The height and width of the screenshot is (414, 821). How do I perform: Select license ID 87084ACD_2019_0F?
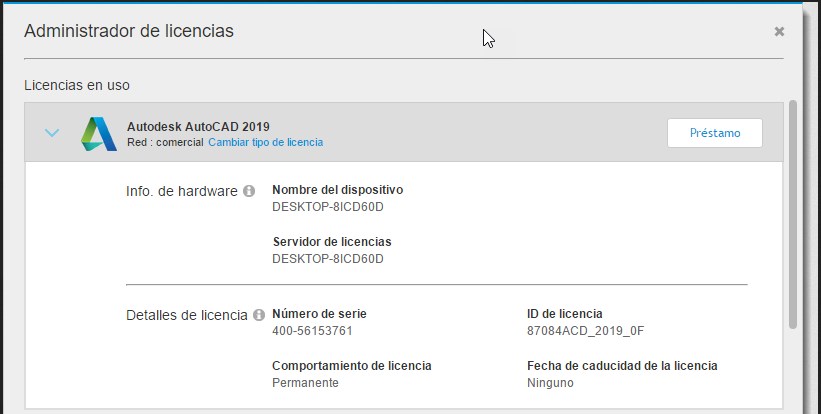pos(585,331)
